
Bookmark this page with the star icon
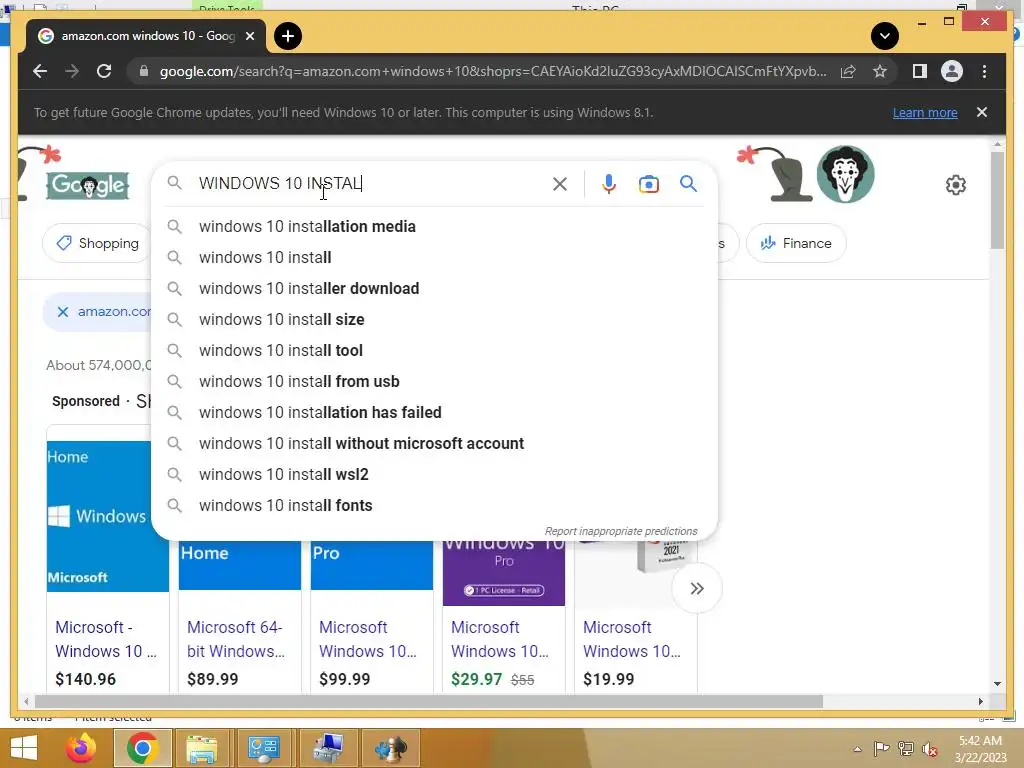pyautogui.click(x=880, y=71)
